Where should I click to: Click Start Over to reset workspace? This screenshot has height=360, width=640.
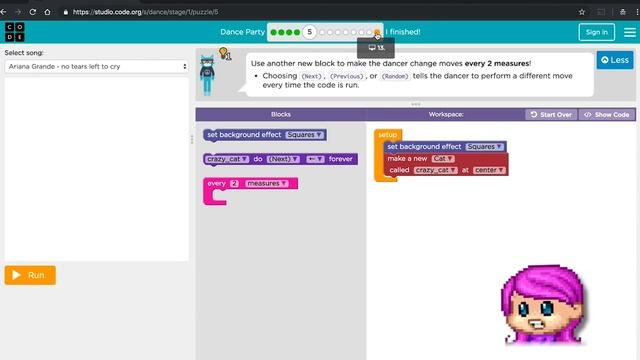551,115
